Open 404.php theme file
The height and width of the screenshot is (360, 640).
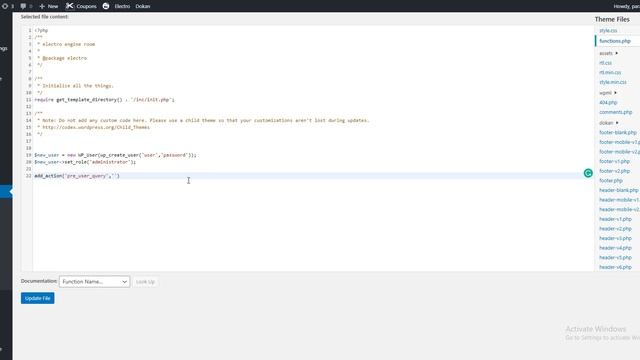[x=608, y=102]
